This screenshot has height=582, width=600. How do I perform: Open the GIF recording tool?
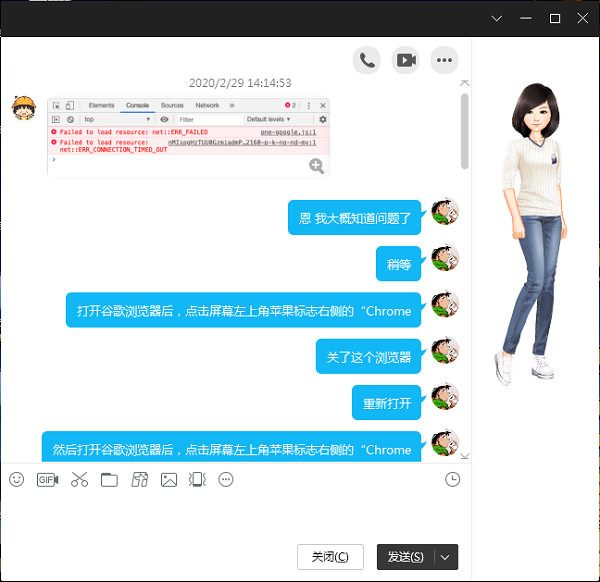click(x=47, y=479)
